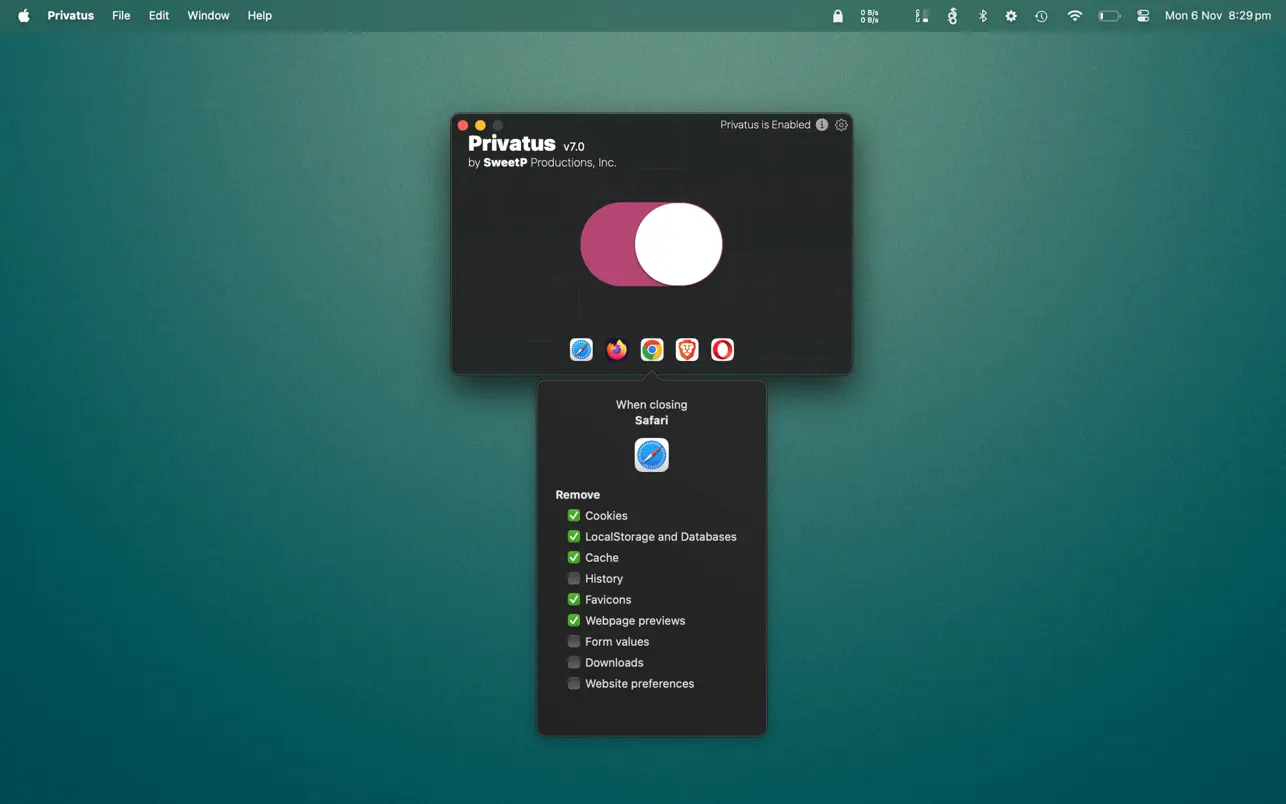Select the Opera browser icon
This screenshot has height=804, width=1286.
click(722, 349)
